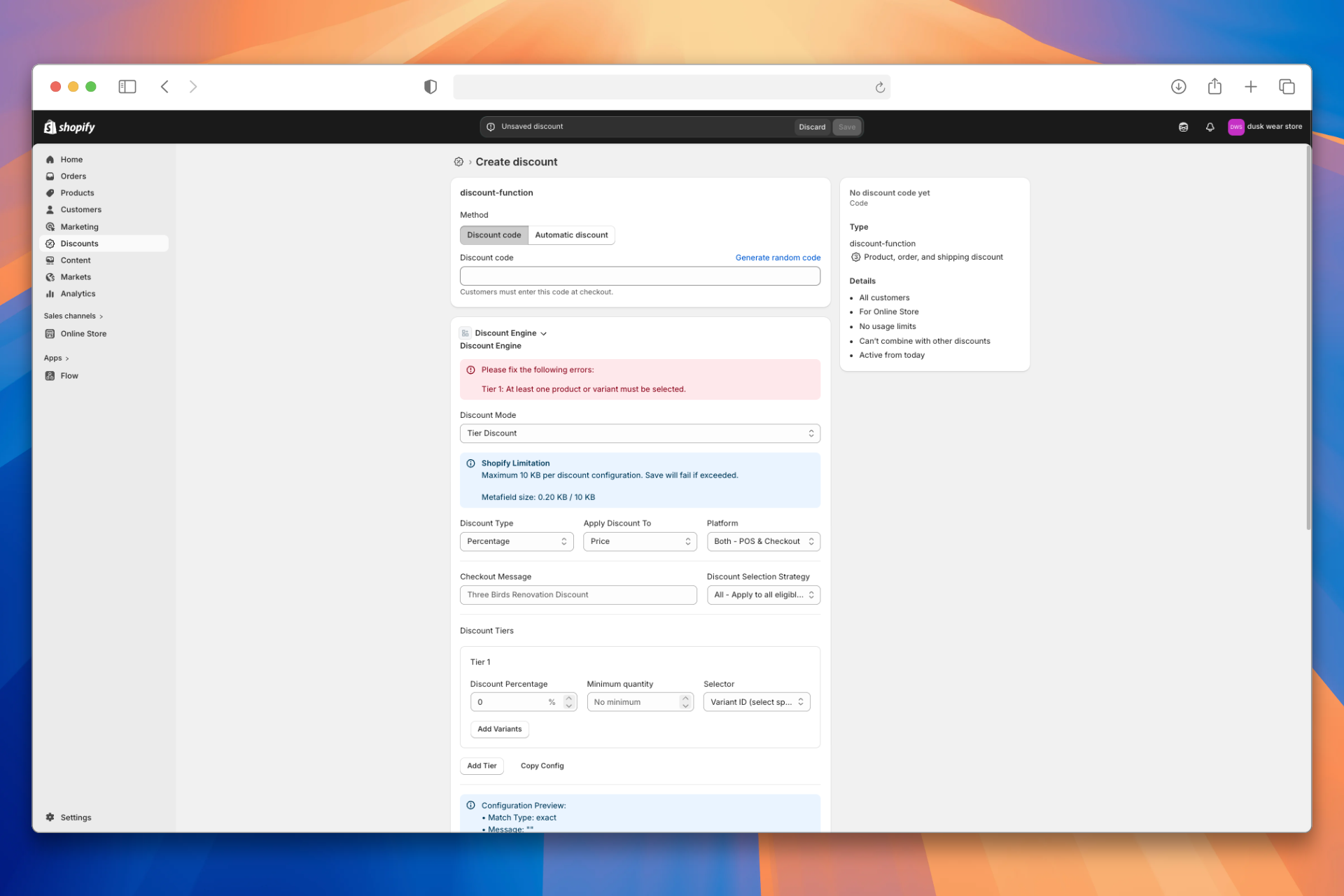
Task: Click the Generate random code link
Action: pos(778,257)
